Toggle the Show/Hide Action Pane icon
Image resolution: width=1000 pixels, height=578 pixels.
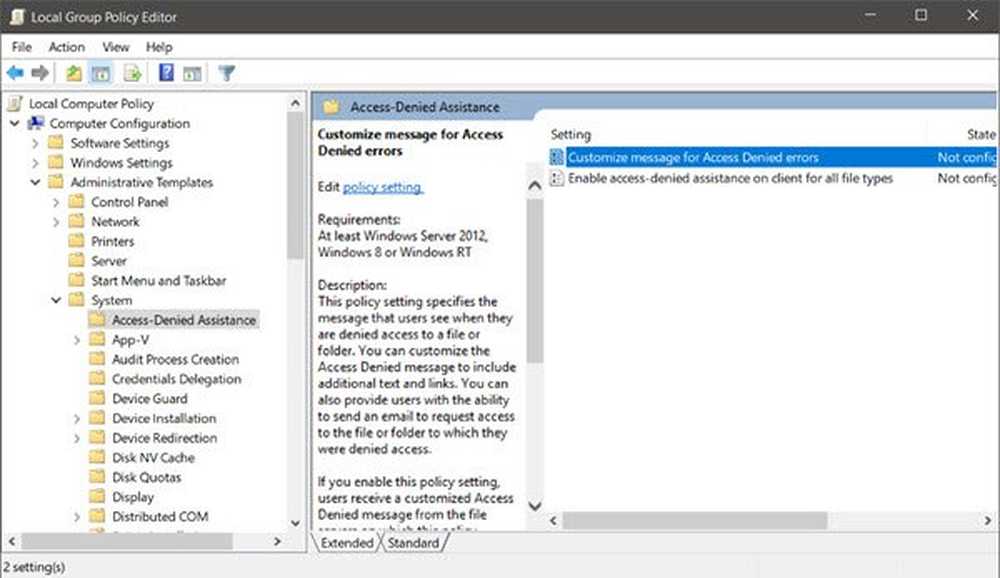tap(192, 73)
